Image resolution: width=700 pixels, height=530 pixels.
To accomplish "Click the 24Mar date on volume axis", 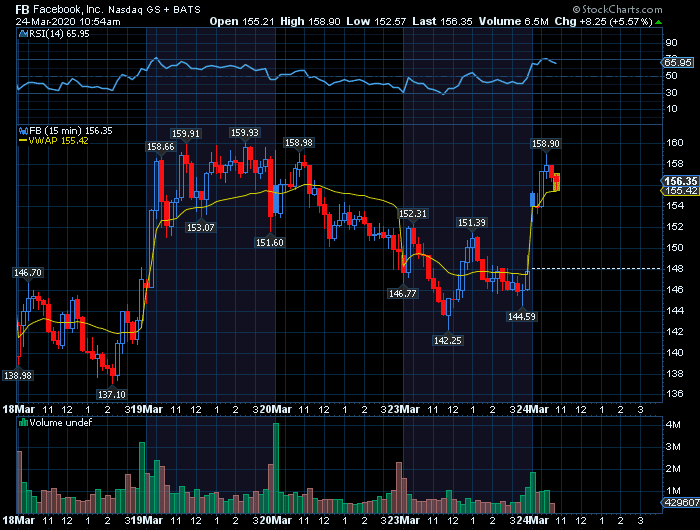I will tap(532, 520).
